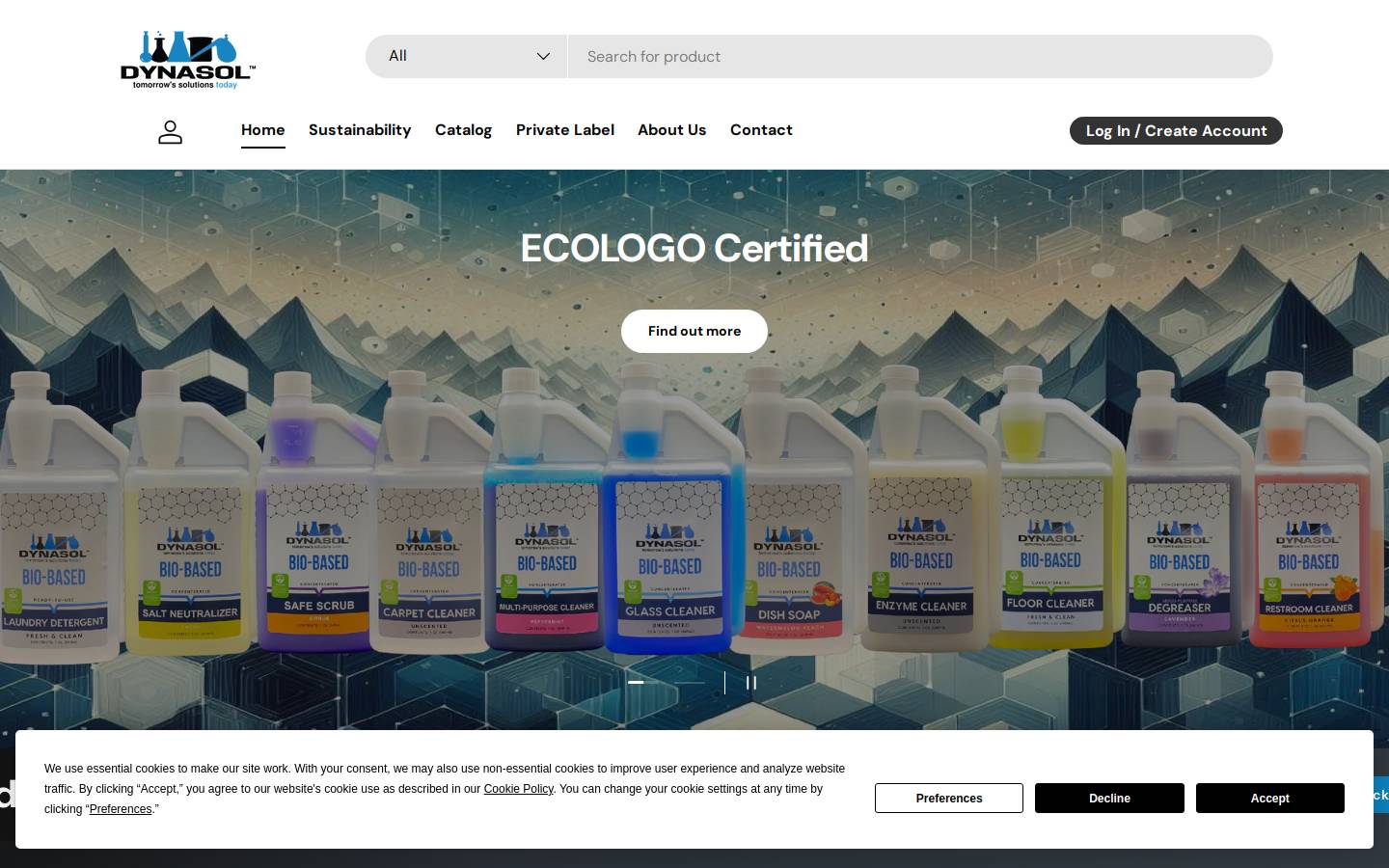Click the ECOLOGO Certified heading
This screenshot has height=868, width=1389.
pos(694,248)
